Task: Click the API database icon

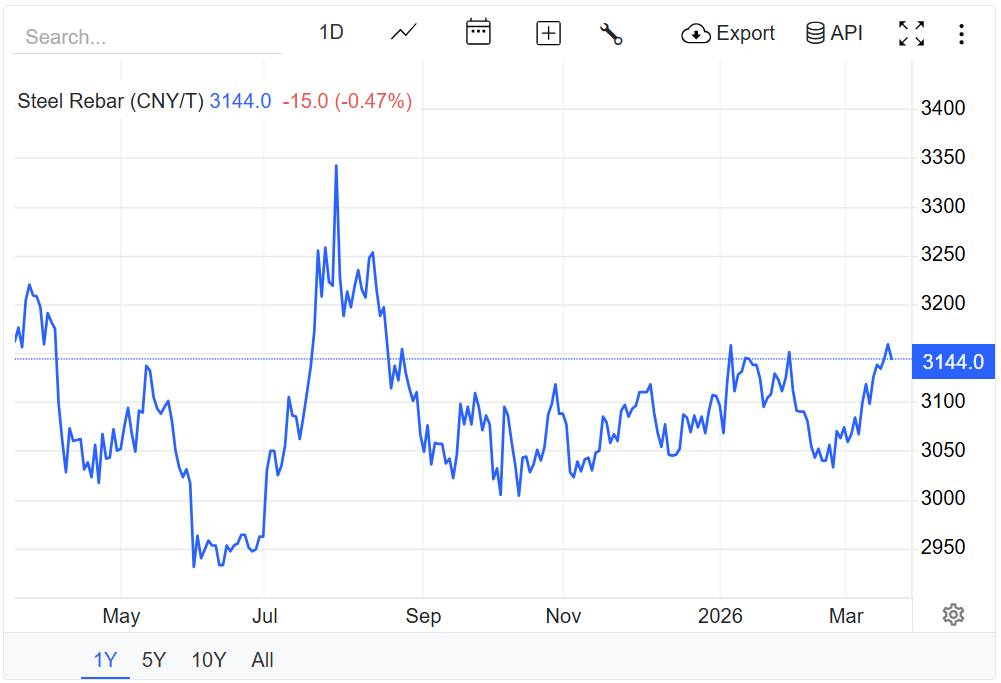Action: 815,33
